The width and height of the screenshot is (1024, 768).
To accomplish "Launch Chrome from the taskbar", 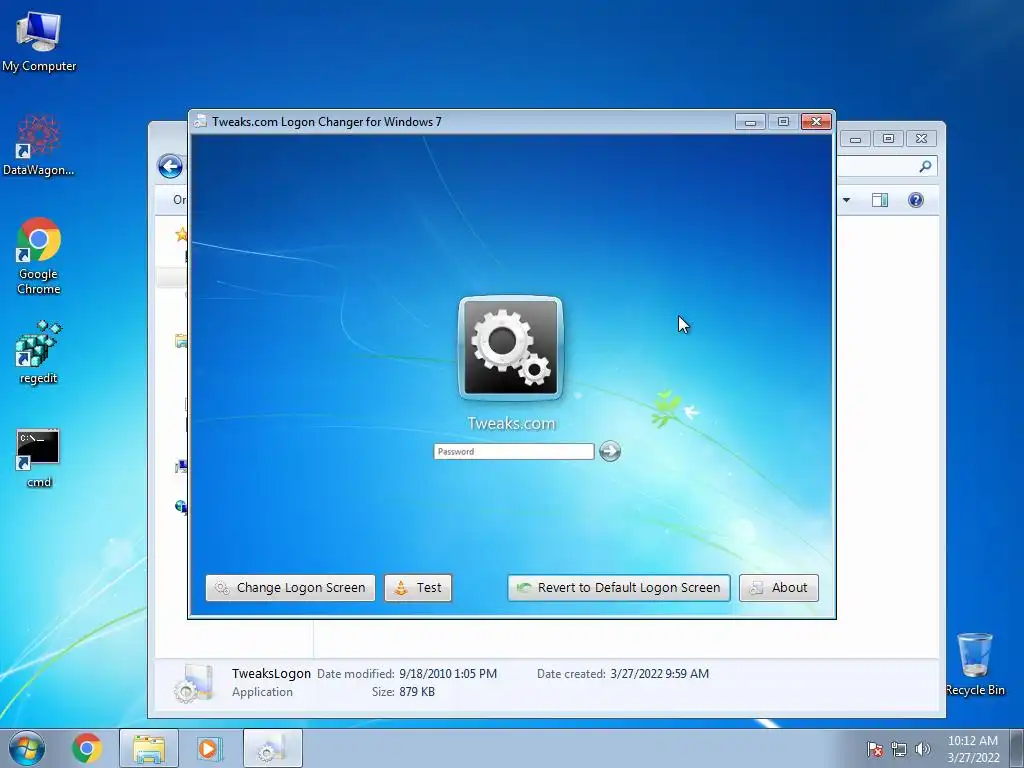I will coord(86,748).
